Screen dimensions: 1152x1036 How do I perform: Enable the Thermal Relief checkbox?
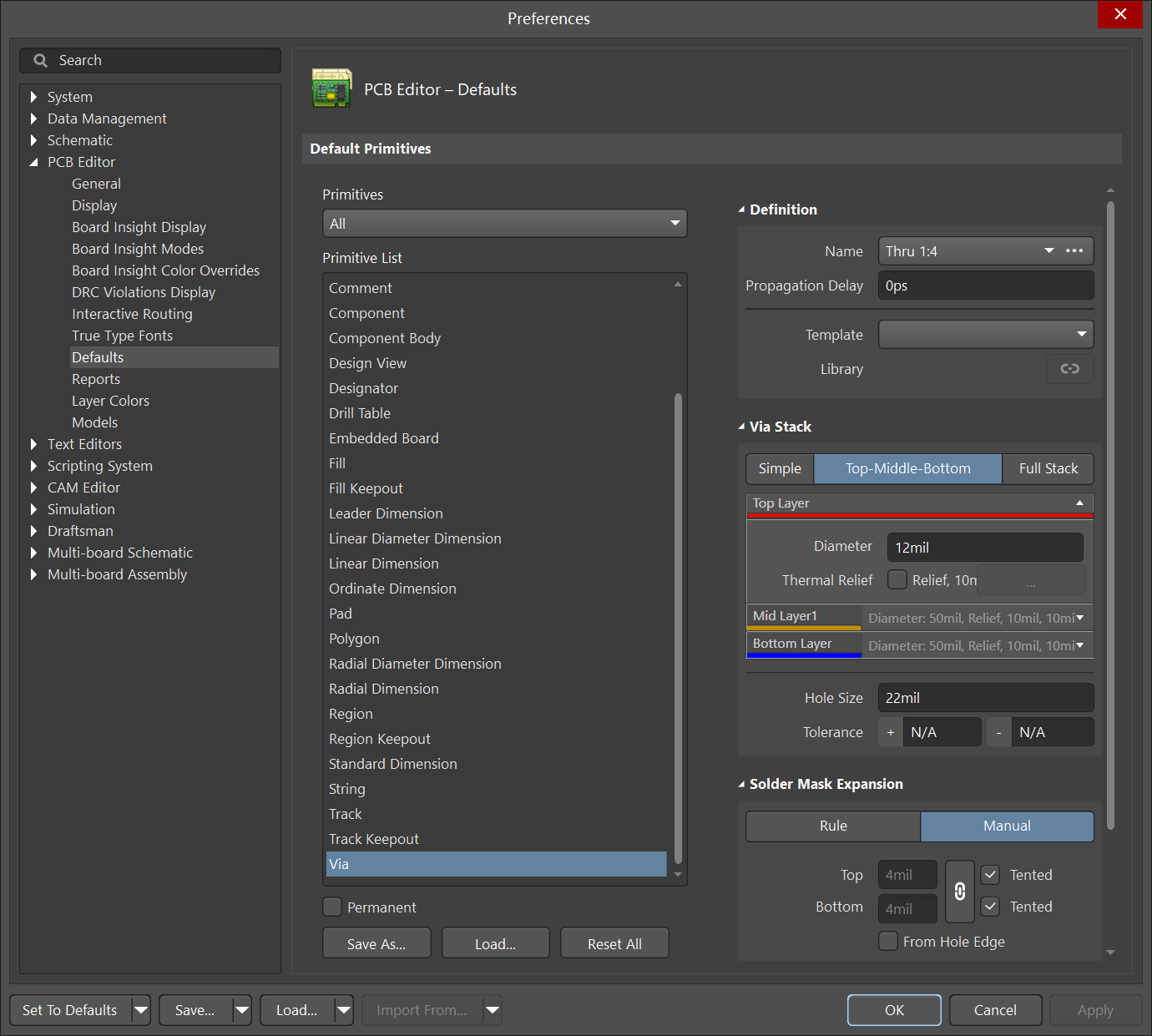point(897,579)
